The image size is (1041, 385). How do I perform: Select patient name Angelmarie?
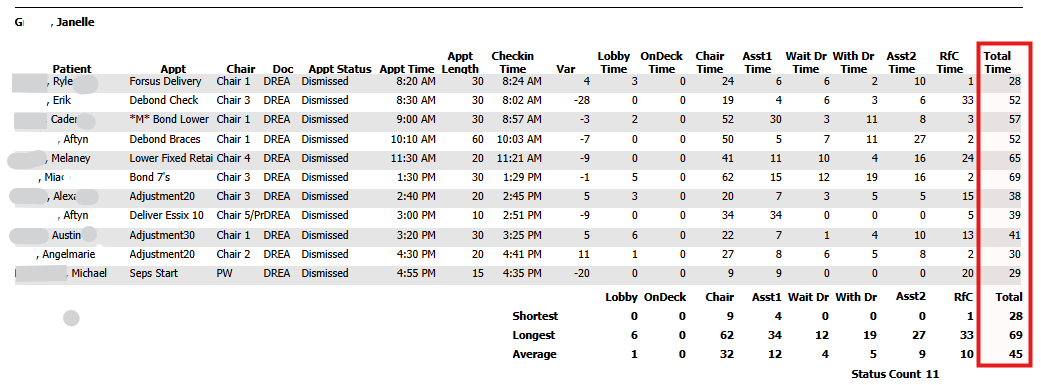click(68, 254)
